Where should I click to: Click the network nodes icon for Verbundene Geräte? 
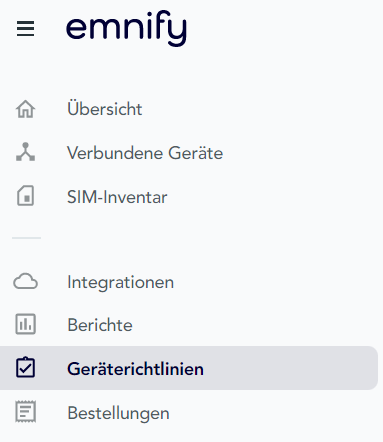(25, 152)
